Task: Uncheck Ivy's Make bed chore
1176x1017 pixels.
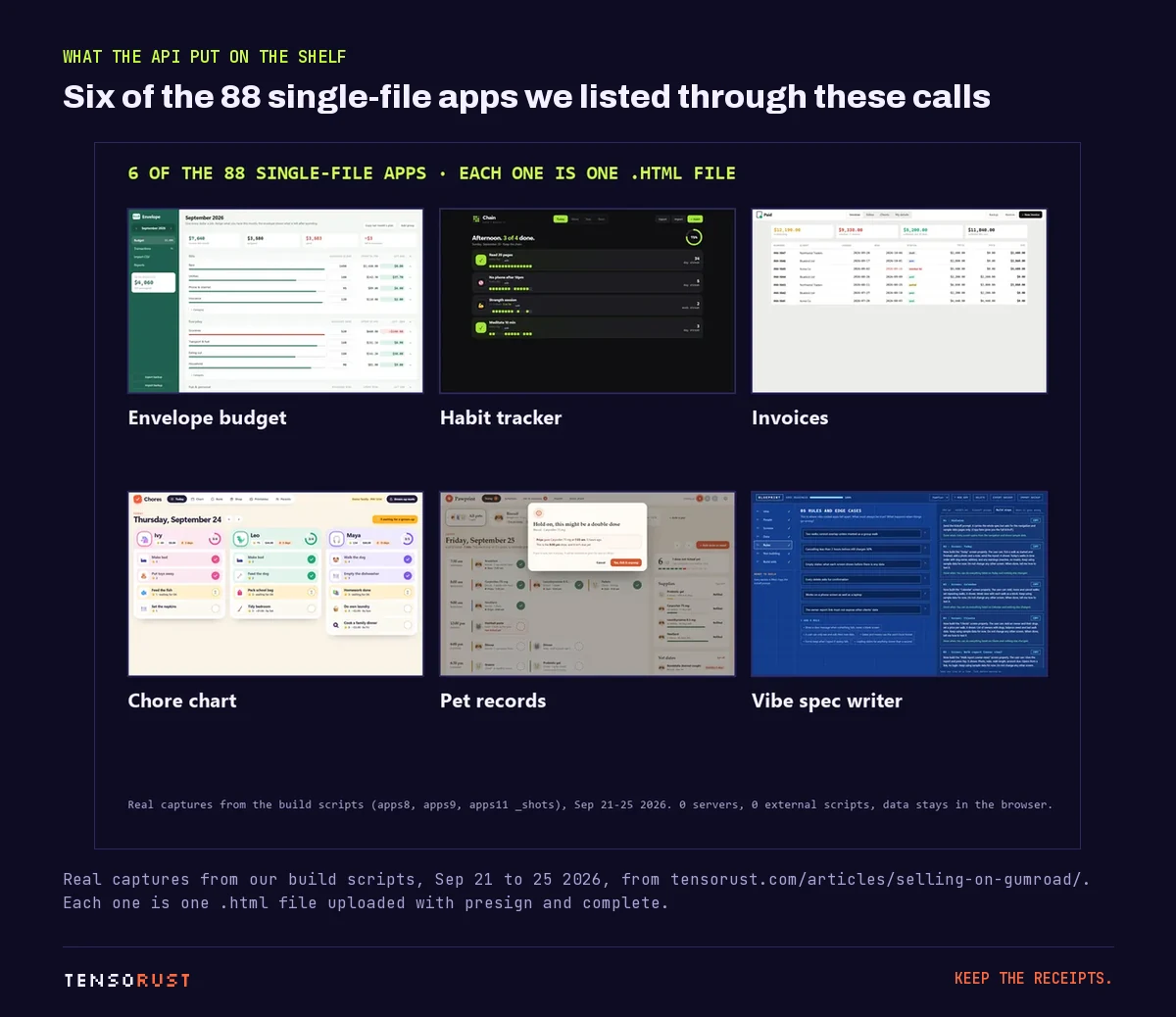Action: pos(216,559)
